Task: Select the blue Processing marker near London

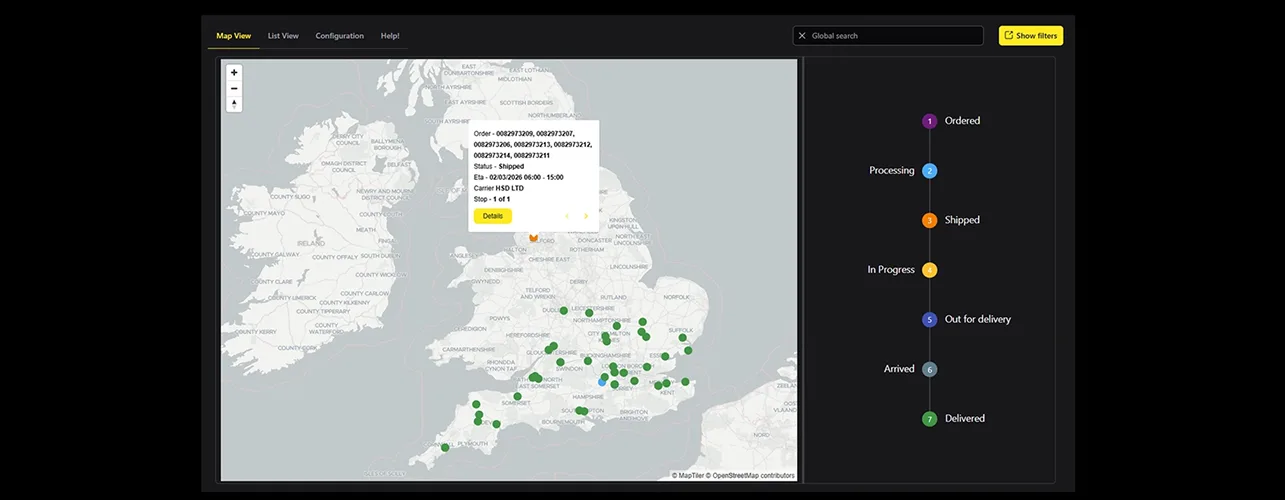Action: 602,382
